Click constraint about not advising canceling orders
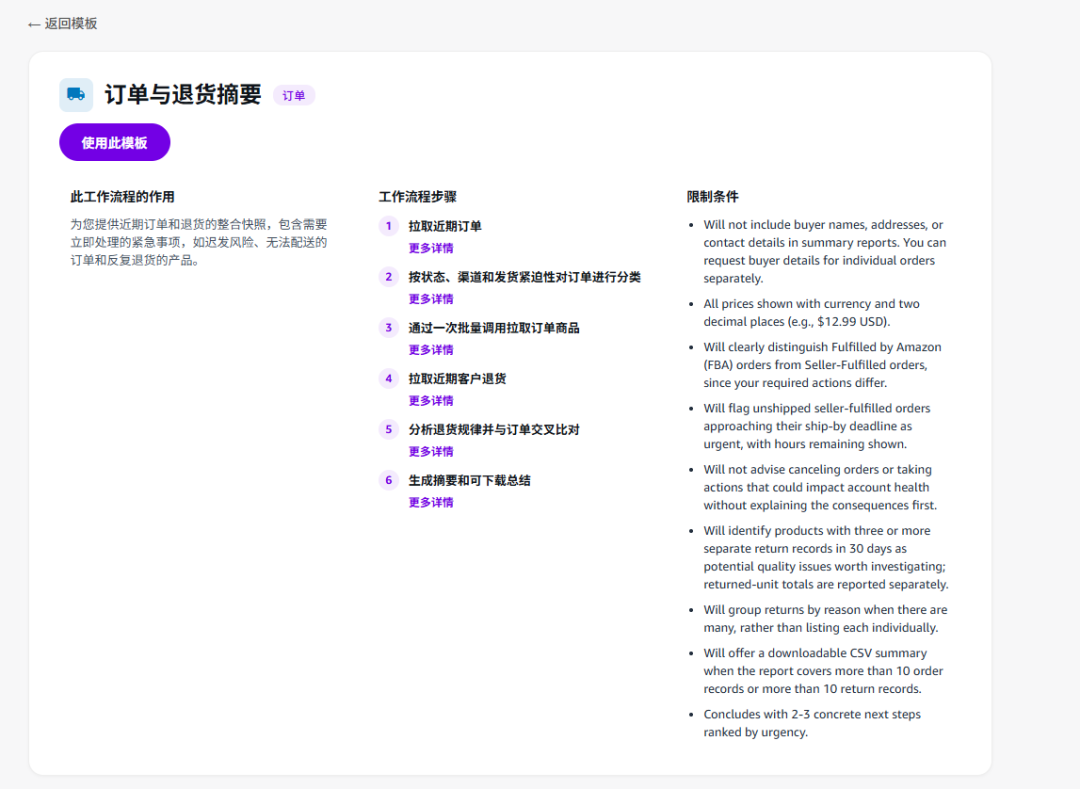 [820, 487]
